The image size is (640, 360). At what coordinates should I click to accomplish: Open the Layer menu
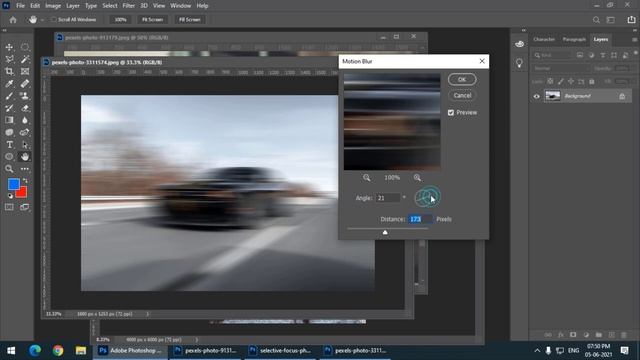click(73, 6)
